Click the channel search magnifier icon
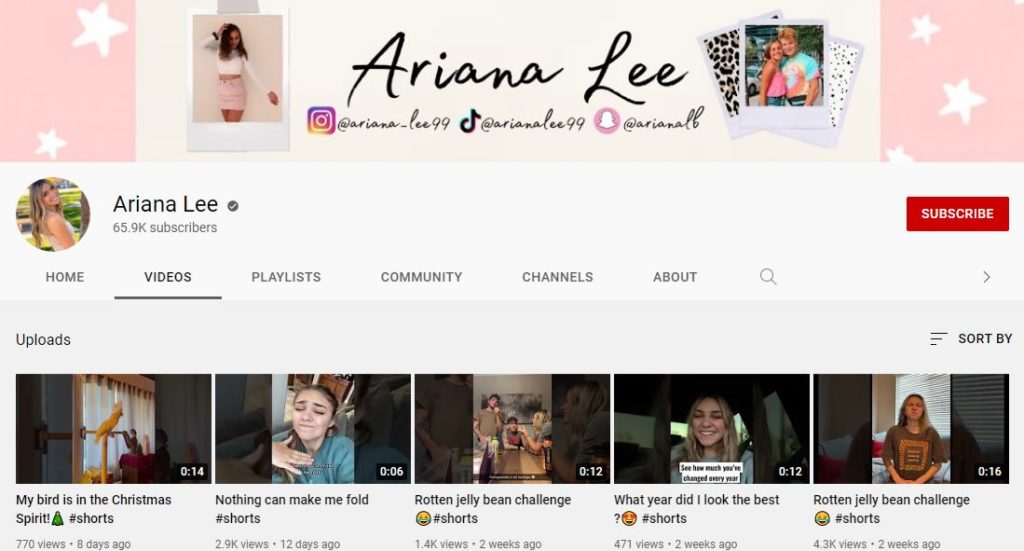This screenshot has width=1024, height=551. pyautogui.click(x=768, y=277)
